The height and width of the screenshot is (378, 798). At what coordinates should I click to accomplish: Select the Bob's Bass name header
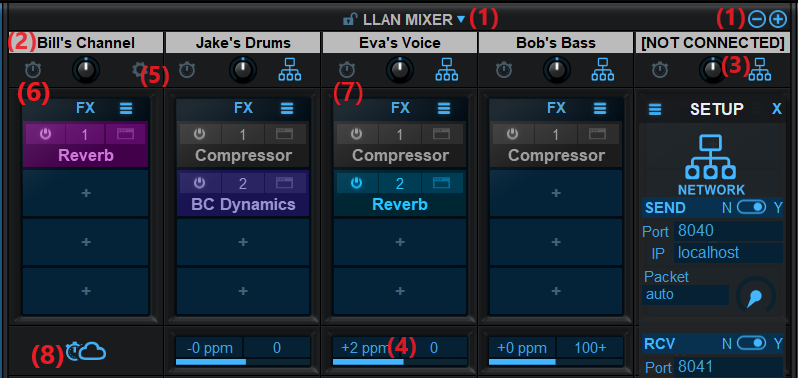[x=555, y=43]
